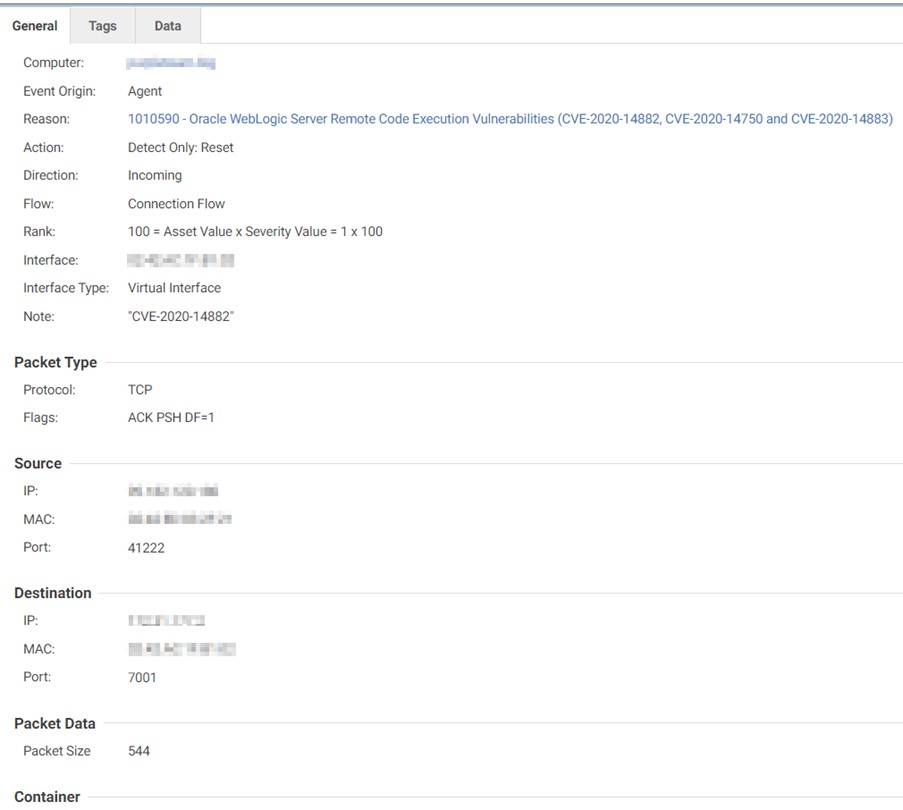This screenshot has height=810, width=903.
Task: Click the Flags value ACK PSH DF=1
Action: [171, 417]
